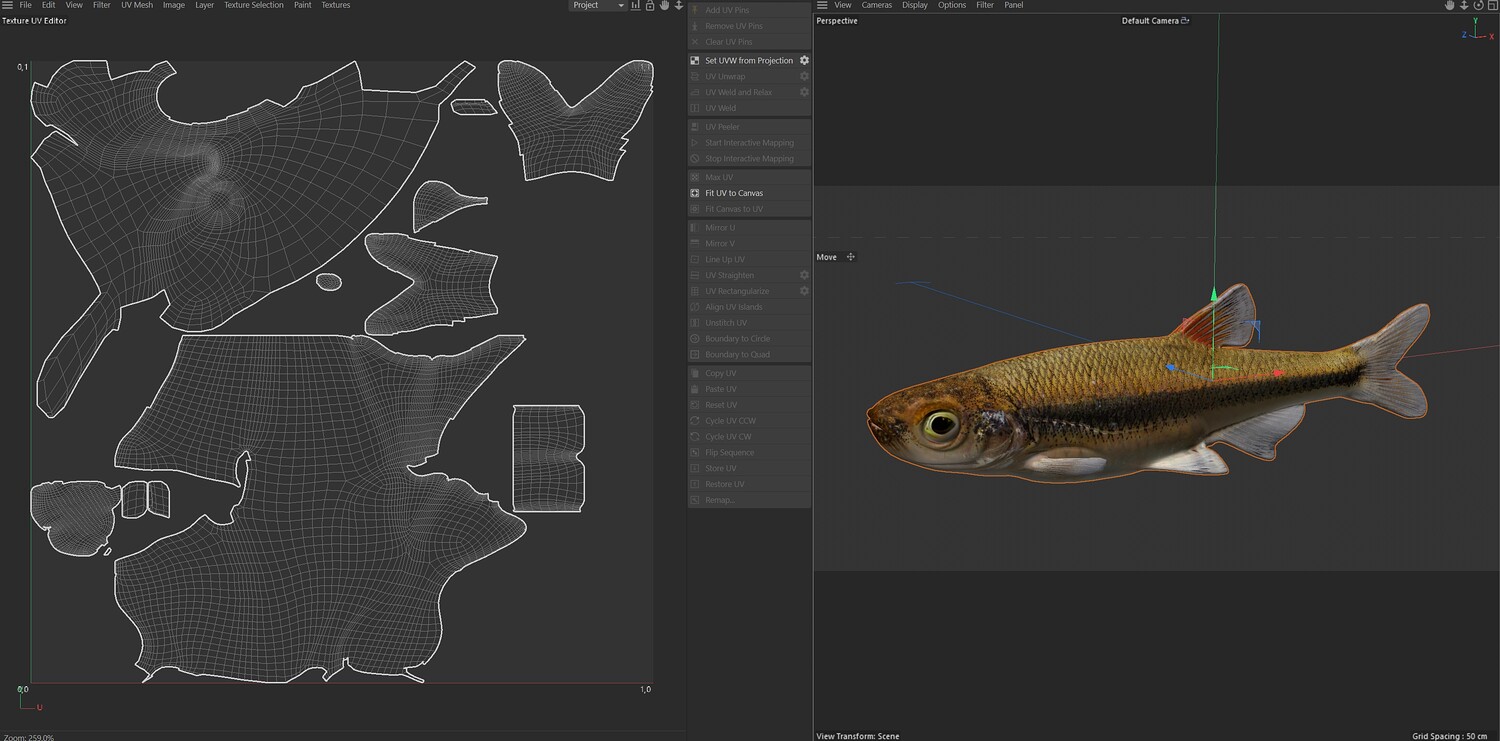Click the lock icon in UV editor toolbar

[x=650, y=5]
